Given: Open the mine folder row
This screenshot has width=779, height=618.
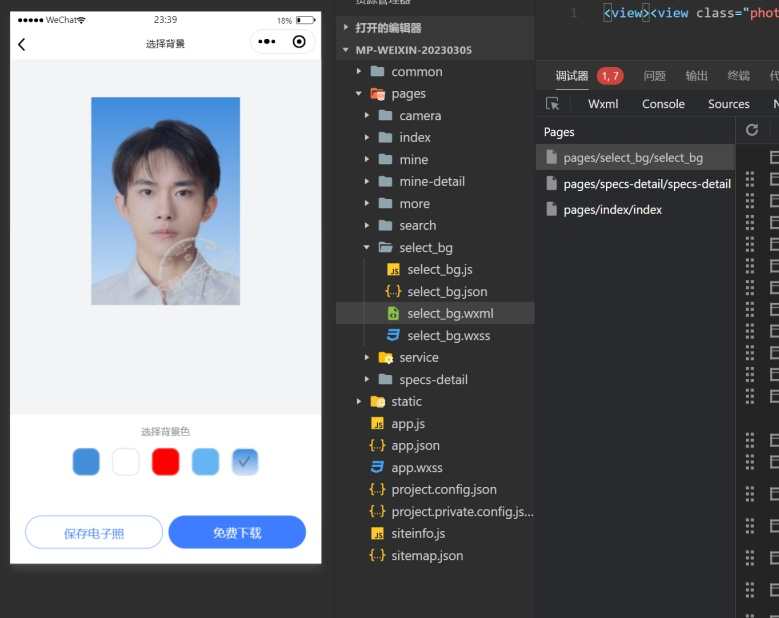Looking at the screenshot, I should (435, 159).
